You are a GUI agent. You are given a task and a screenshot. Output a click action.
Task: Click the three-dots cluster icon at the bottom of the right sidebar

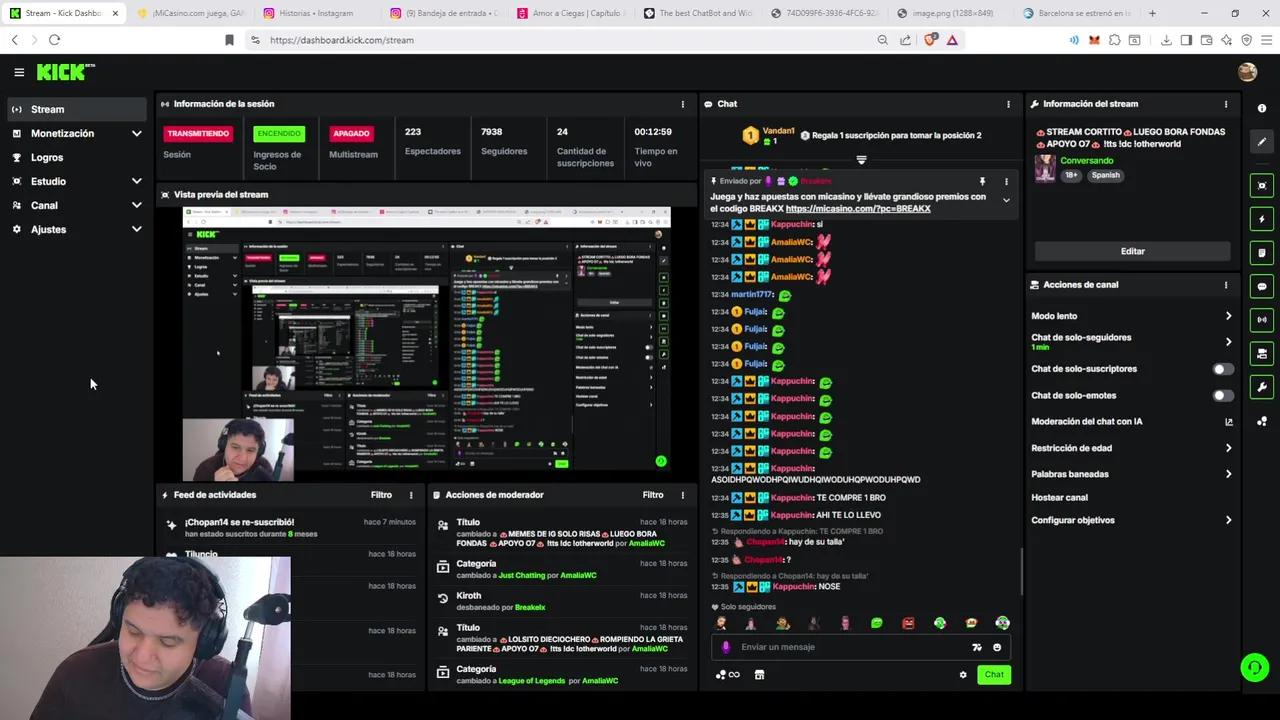(1262, 421)
